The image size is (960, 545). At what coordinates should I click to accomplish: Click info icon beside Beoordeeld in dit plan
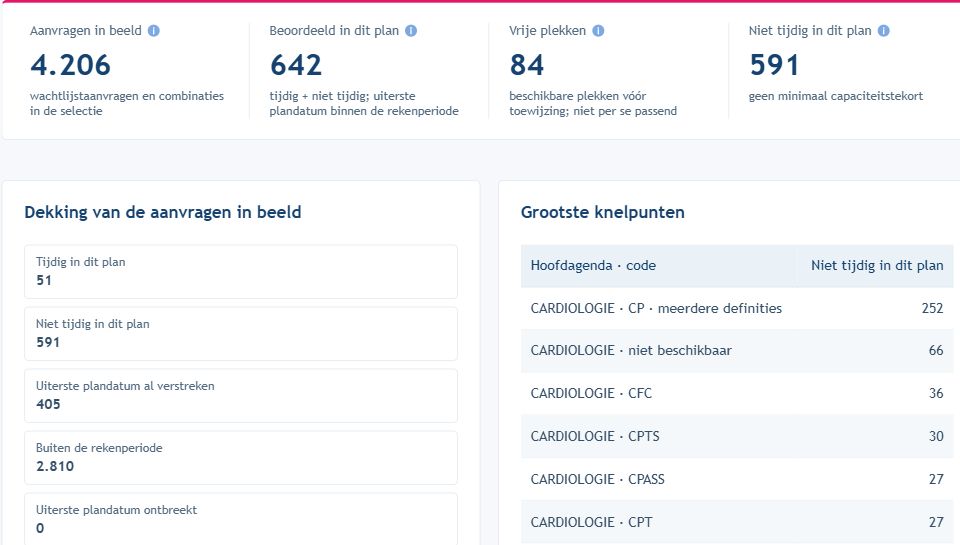pos(411,31)
